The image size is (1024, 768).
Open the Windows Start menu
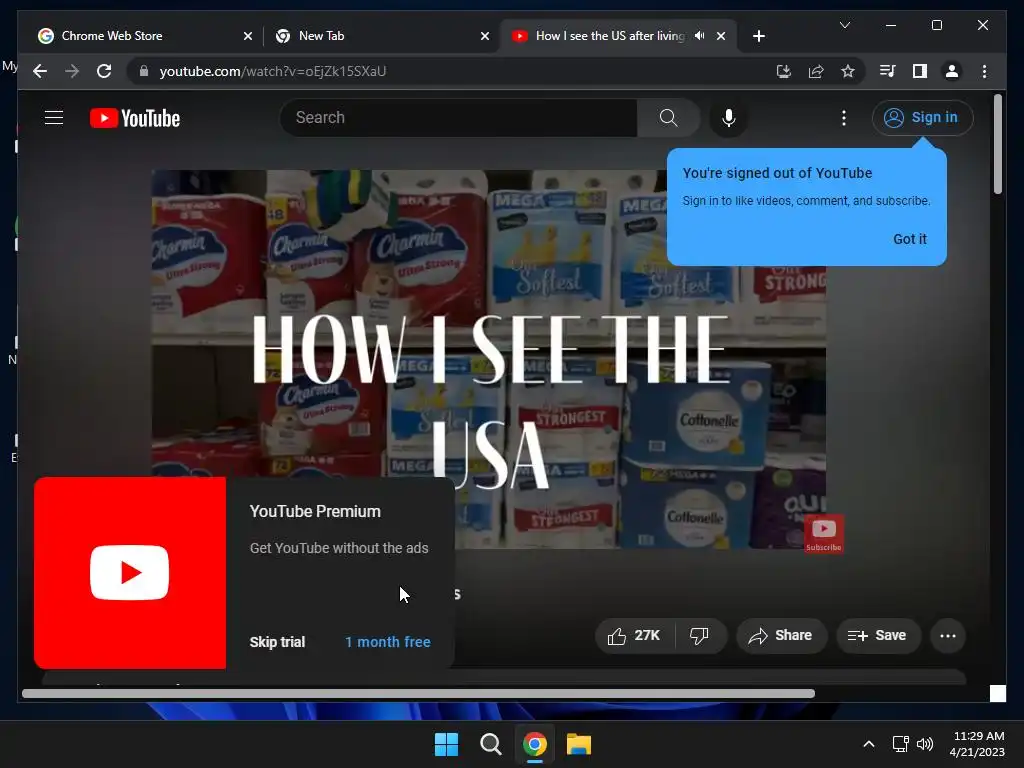pyautogui.click(x=447, y=744)
